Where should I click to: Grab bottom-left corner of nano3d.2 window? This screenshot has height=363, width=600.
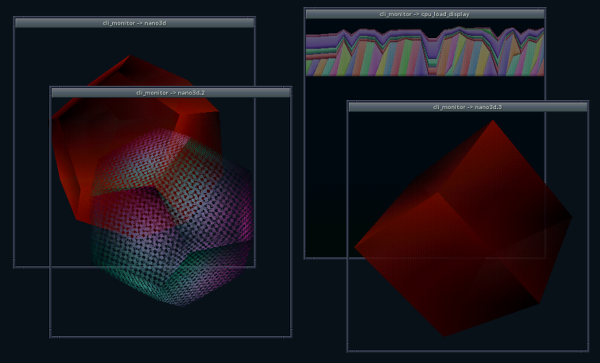pos(51,337)
